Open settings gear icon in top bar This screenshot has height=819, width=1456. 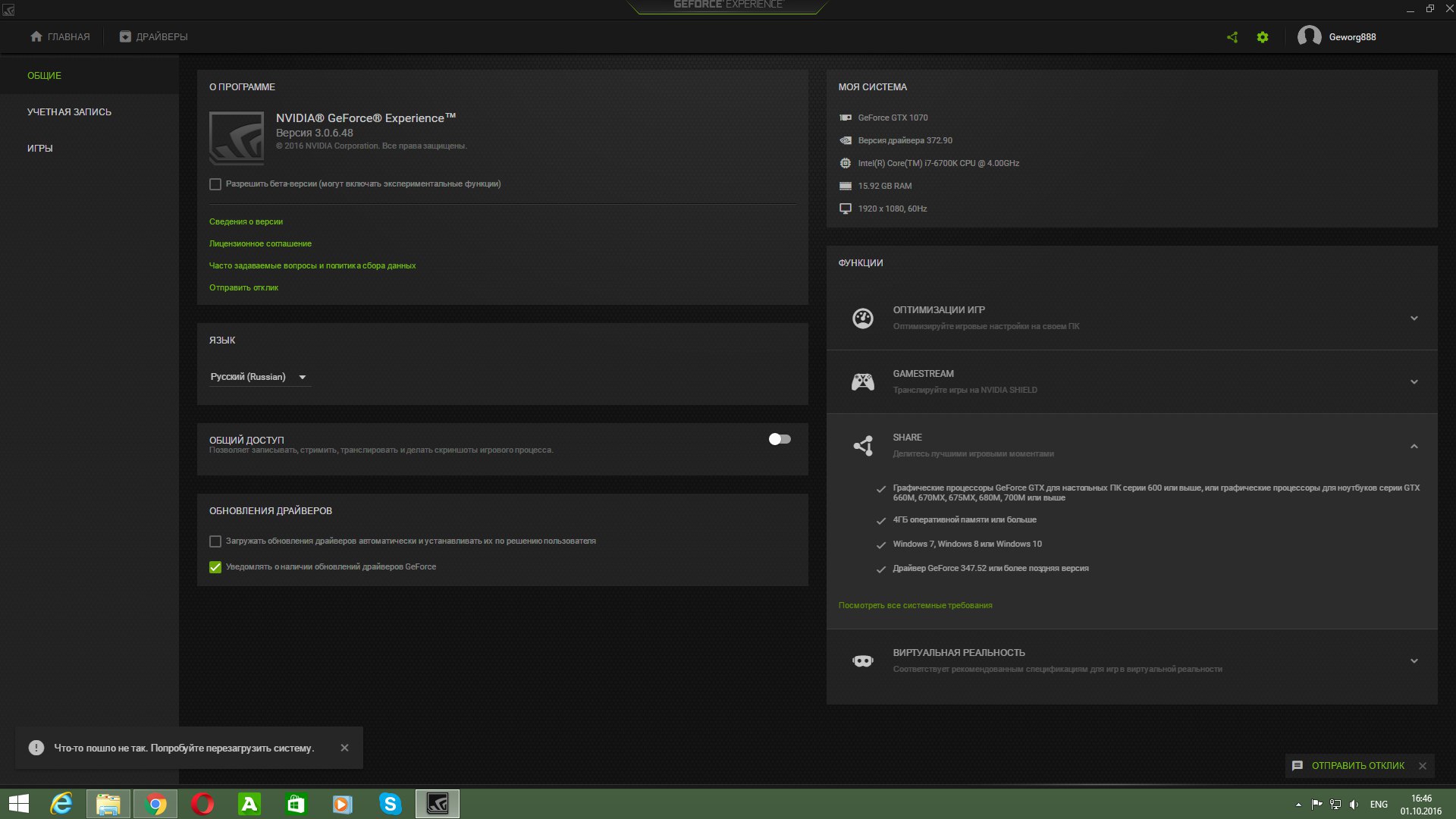tap(1263, 37)
